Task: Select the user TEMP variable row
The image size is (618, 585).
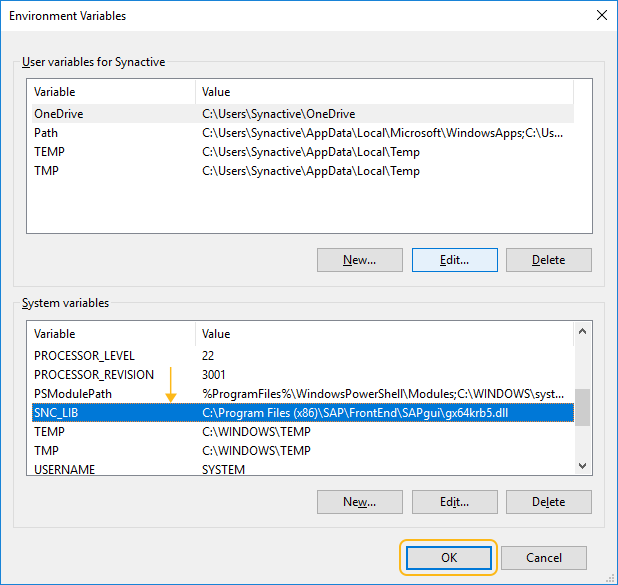Action: (x=303, y=152)
